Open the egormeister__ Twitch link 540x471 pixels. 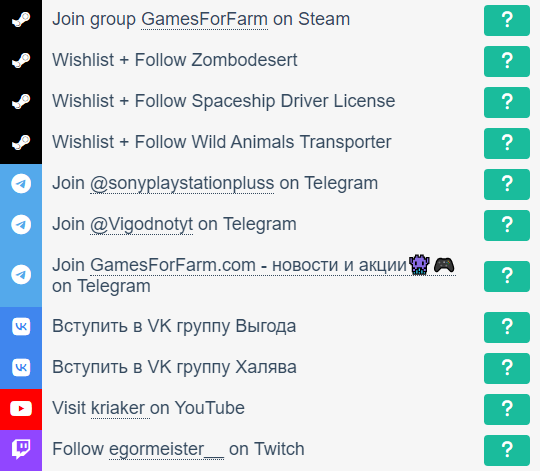[x=166, y=449]
